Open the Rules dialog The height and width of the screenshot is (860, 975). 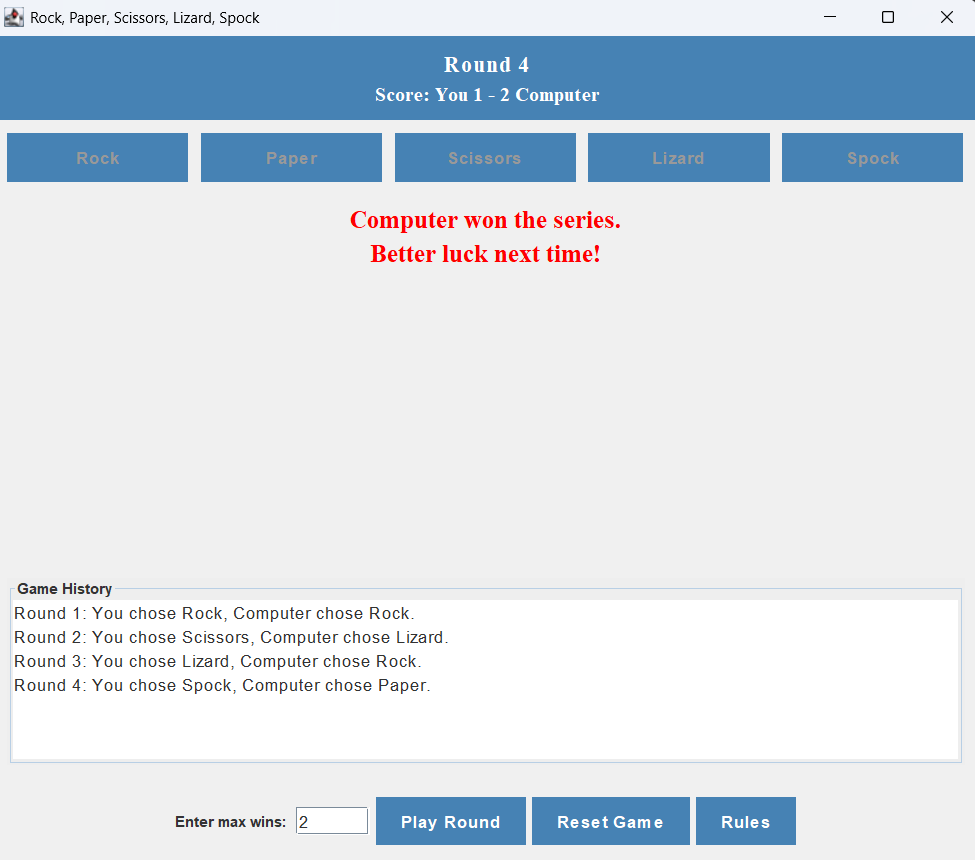click(746, 821)
